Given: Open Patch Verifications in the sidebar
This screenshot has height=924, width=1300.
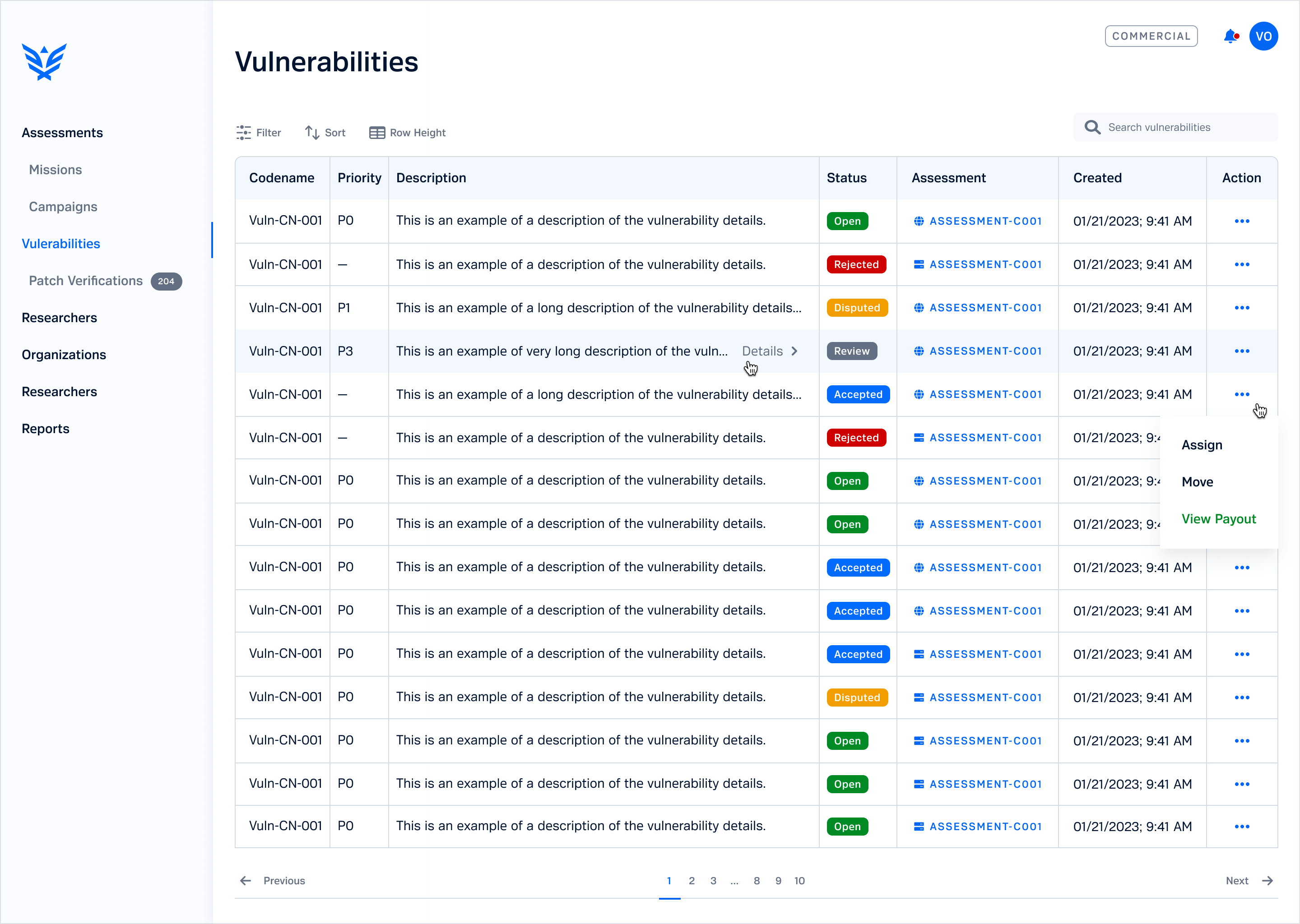Looking at the screenshot, I should pos(86,281).
